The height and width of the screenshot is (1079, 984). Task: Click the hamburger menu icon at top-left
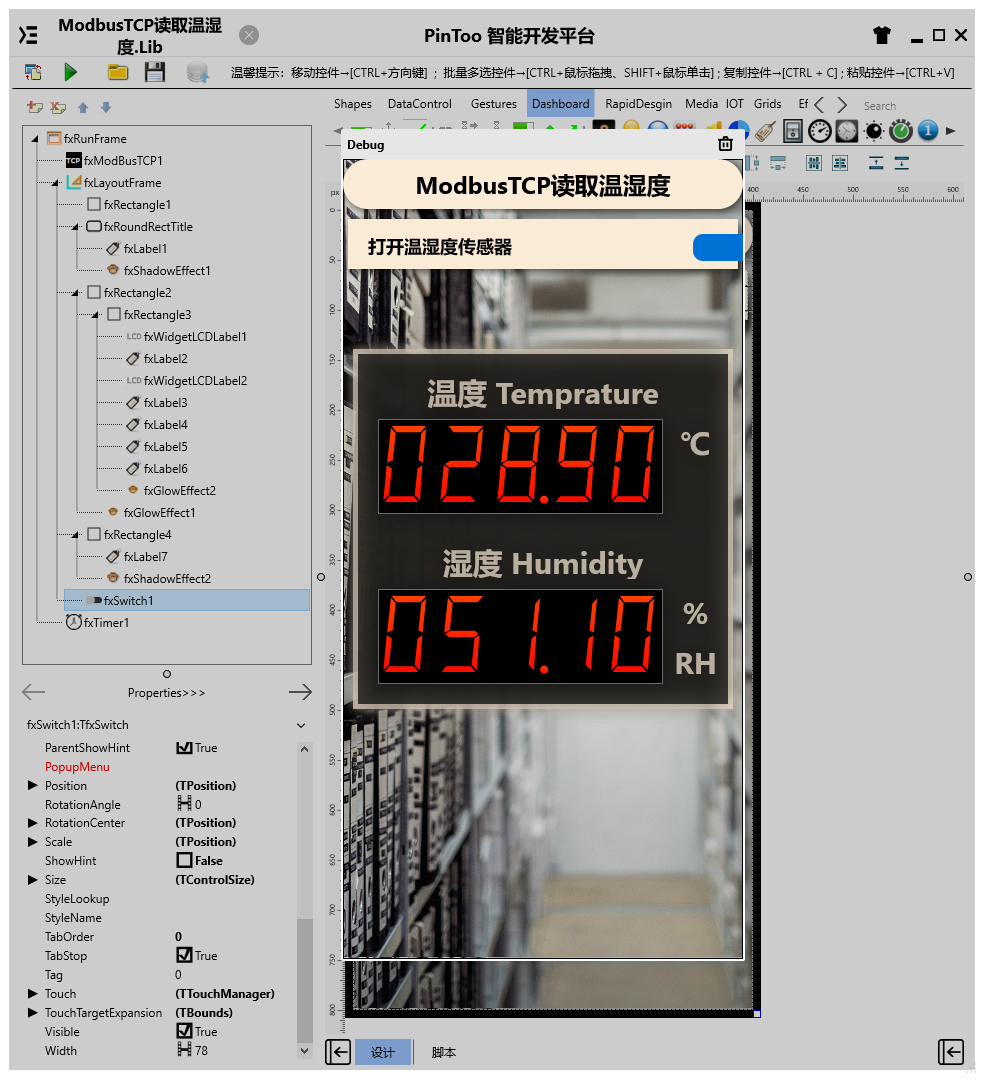28,34
